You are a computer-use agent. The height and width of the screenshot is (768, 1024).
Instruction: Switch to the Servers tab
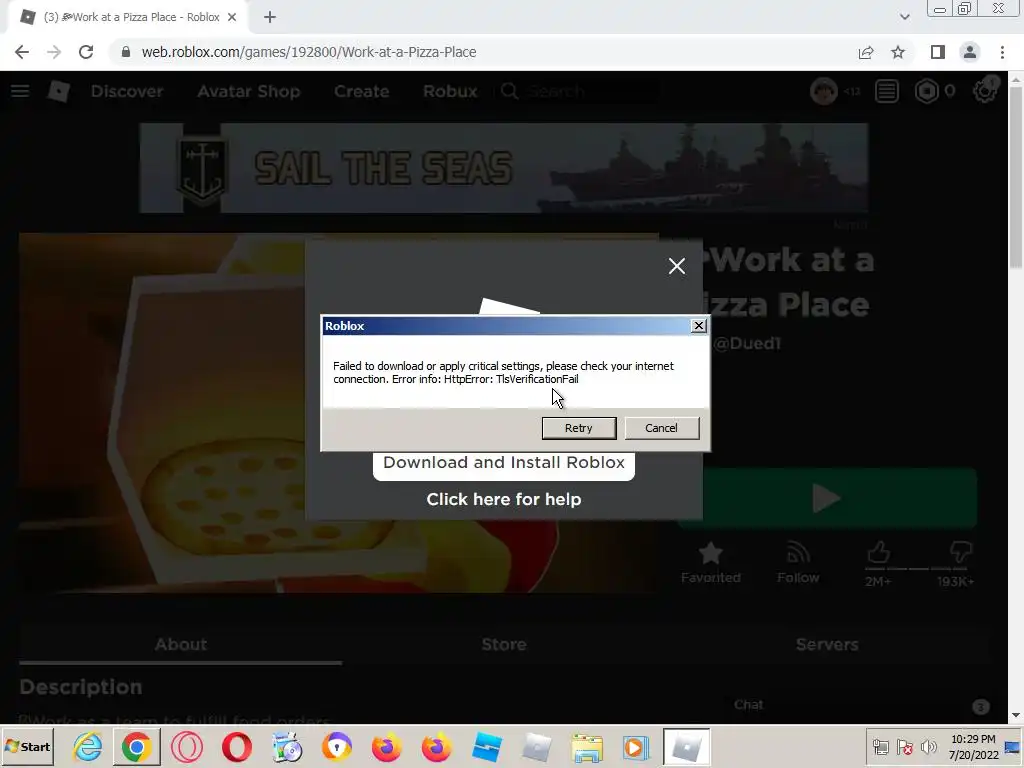pyautogui.click(x=827, y=645)
